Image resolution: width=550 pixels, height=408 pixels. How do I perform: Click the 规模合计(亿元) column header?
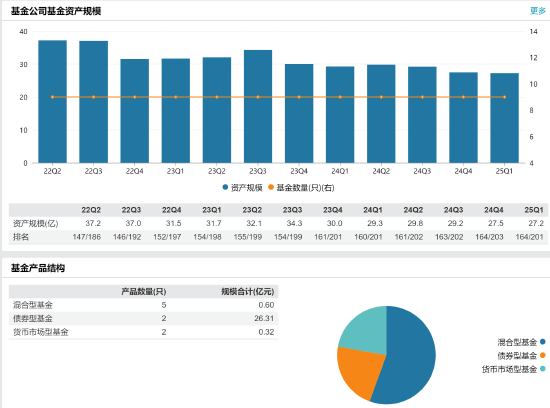pyautogui.click(x=247, y=292)
